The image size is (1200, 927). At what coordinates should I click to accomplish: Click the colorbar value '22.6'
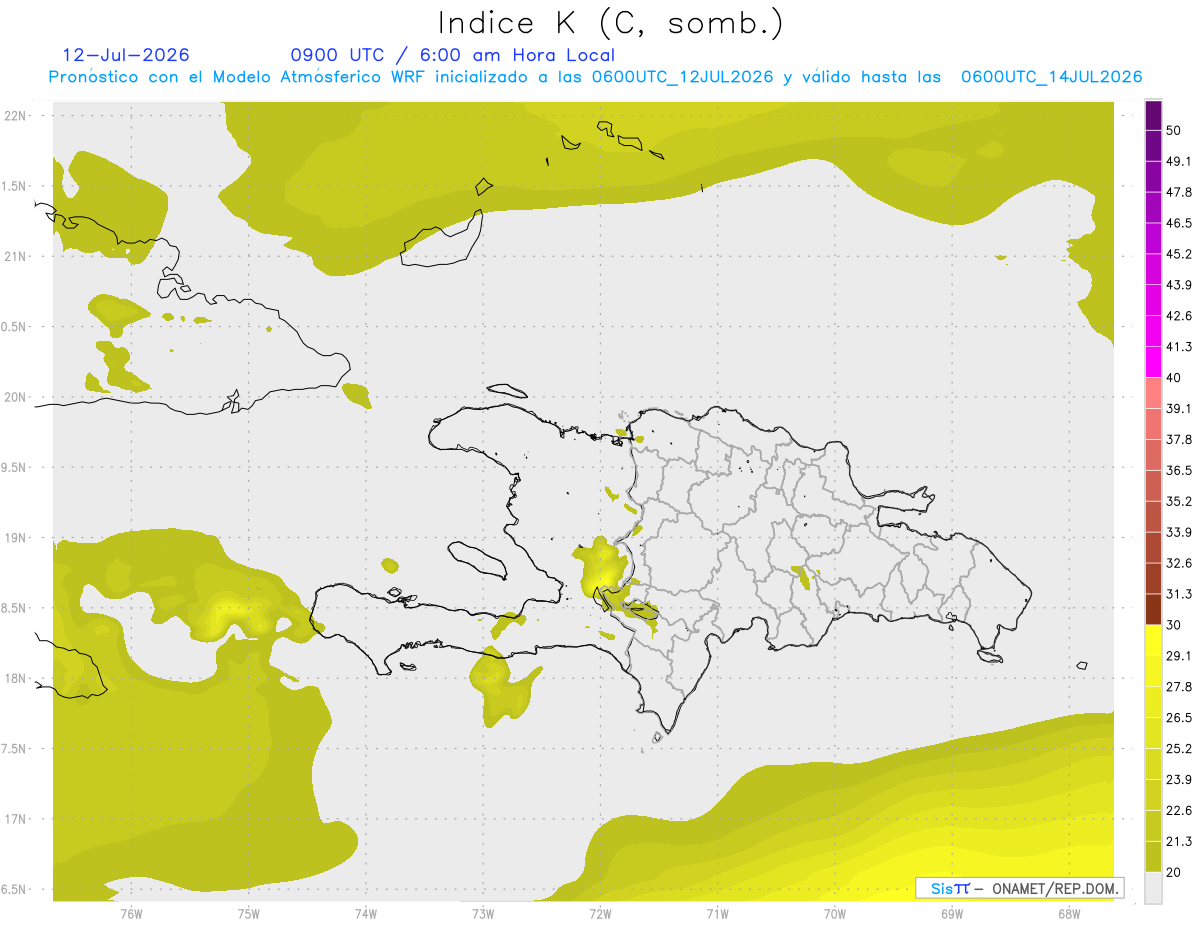[1179, 811]
